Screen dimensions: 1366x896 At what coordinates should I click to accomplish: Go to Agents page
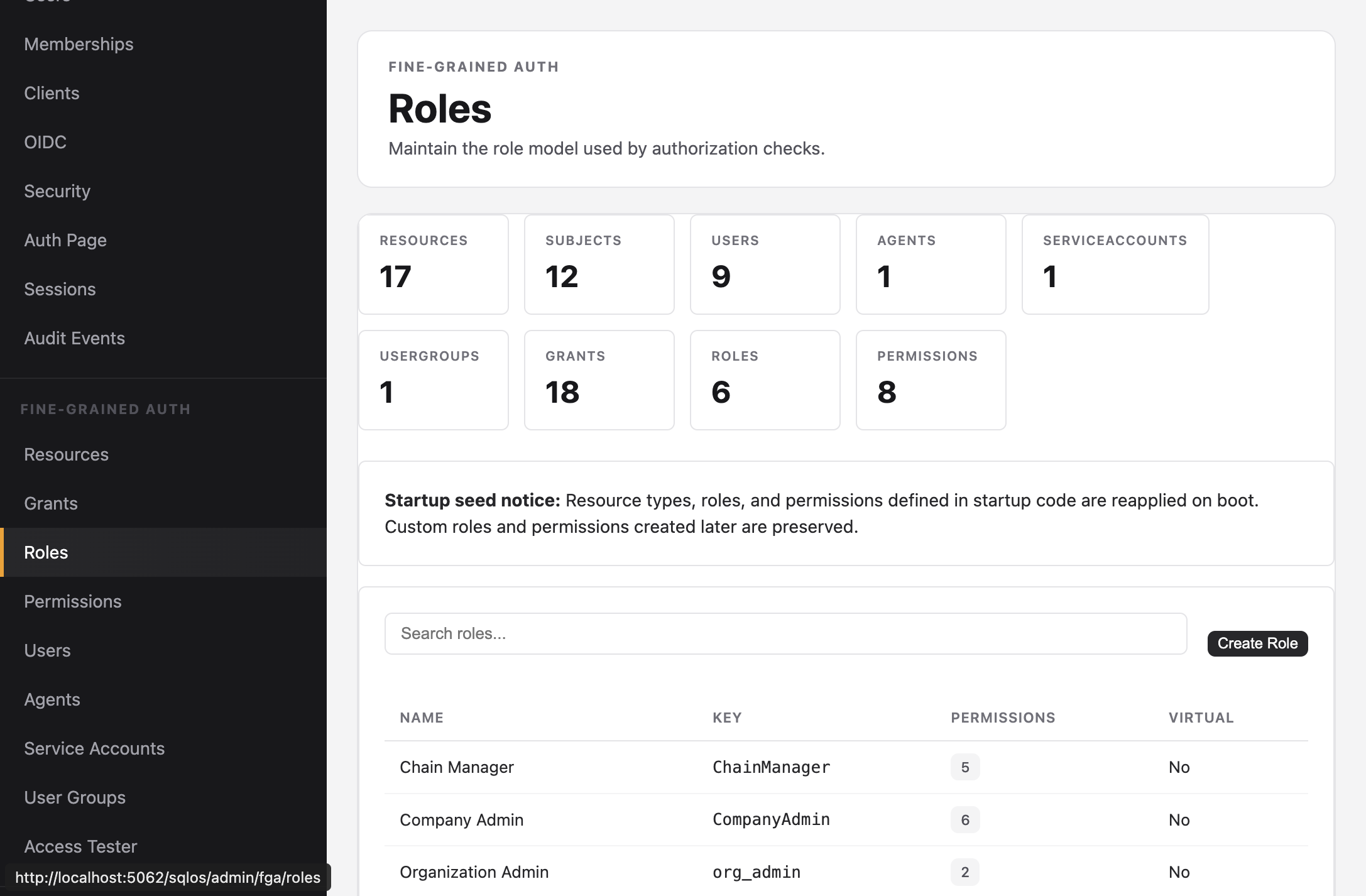(x=52, y=699)
